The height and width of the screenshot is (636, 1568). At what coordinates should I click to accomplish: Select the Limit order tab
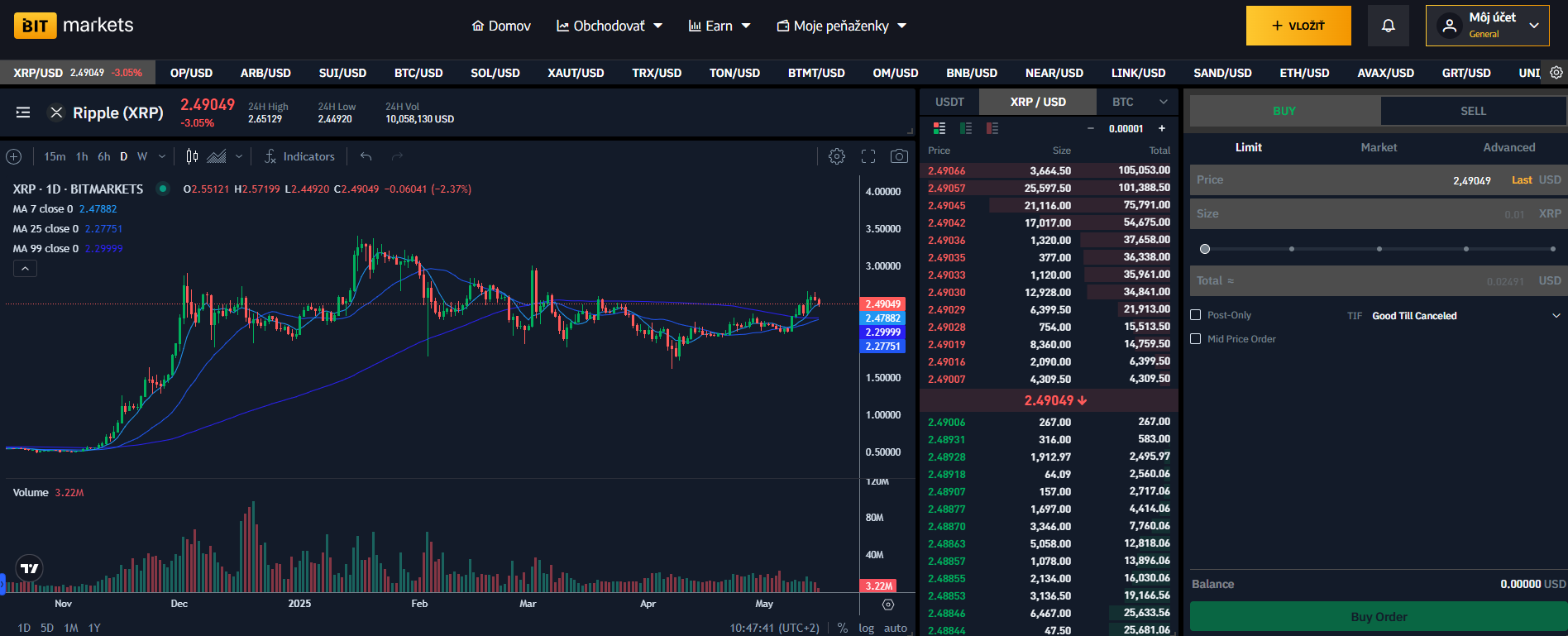point(1248,147)
